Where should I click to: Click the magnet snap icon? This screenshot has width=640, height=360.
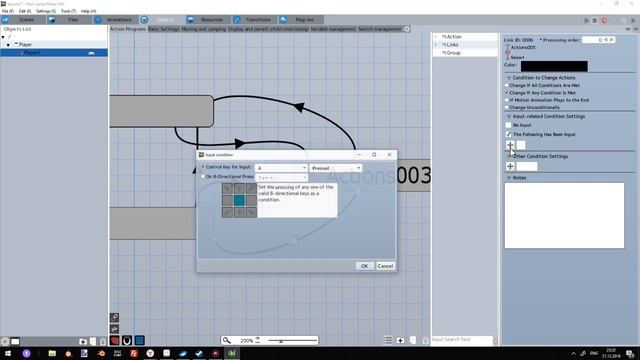coord(127,340)
